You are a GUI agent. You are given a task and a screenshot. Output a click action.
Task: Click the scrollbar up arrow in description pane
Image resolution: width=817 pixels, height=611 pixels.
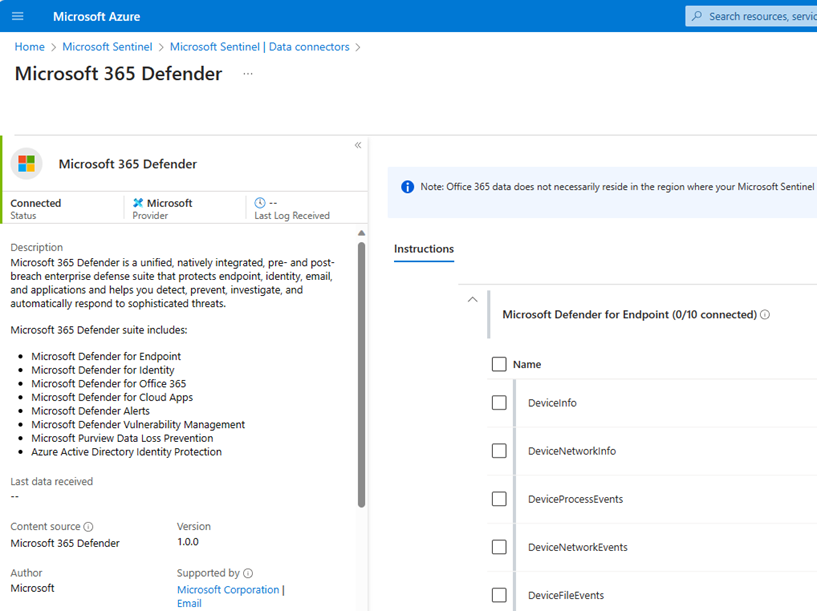click(x=362, y=233)
